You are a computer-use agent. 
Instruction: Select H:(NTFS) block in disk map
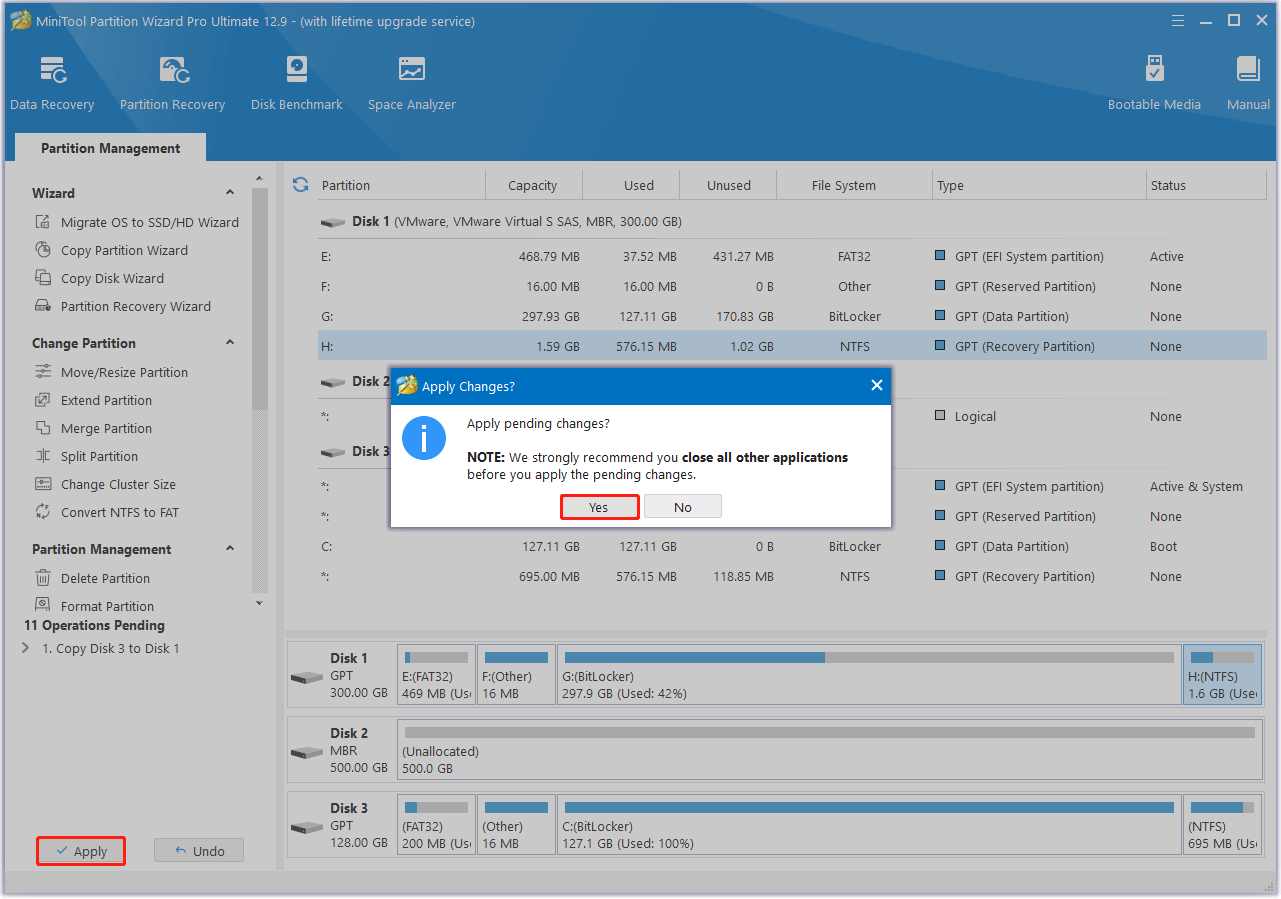pos(1222,674)
